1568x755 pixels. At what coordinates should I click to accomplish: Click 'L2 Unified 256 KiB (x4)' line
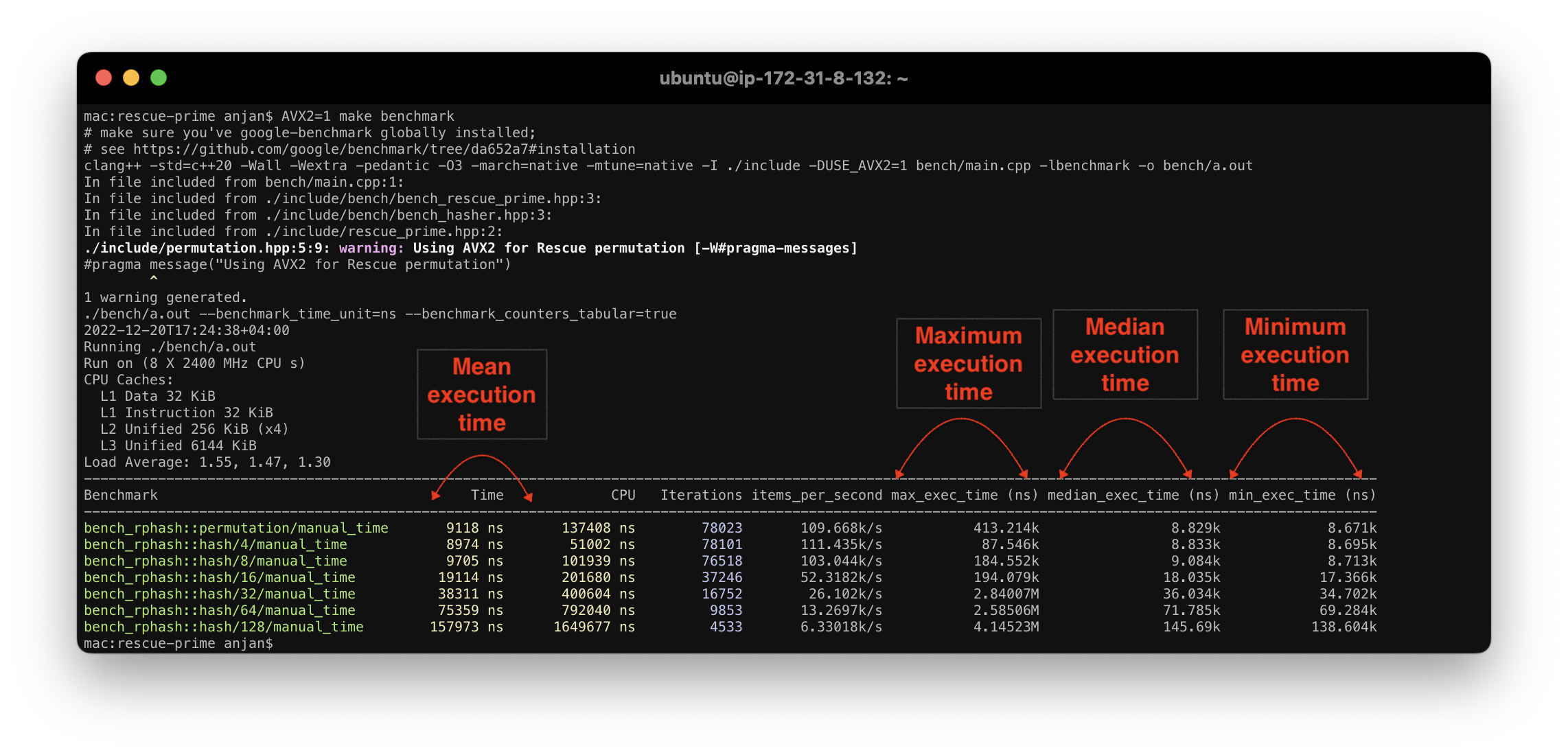point(194,429)
